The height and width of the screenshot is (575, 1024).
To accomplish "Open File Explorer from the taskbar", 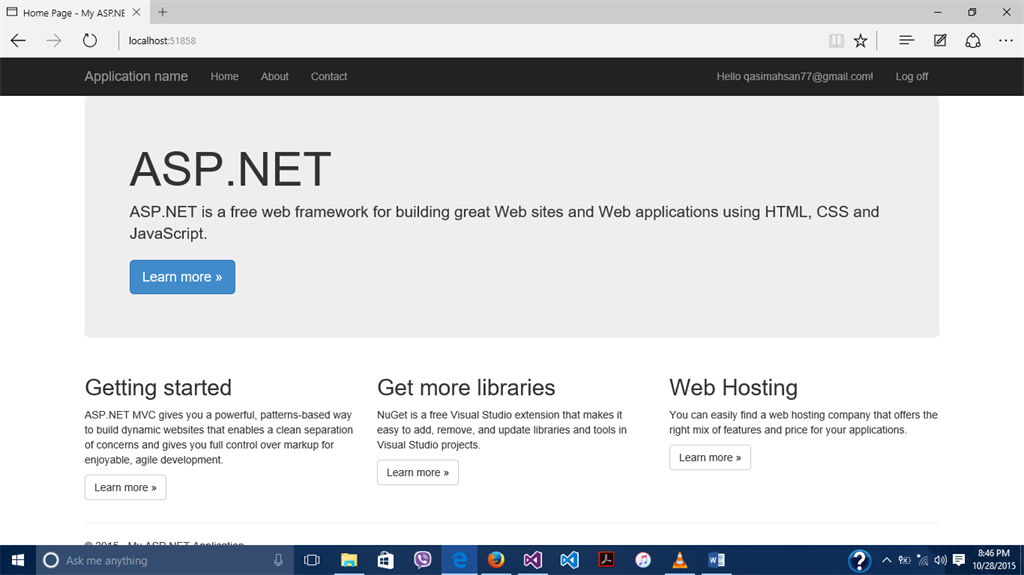I will [x=349, y=560].
